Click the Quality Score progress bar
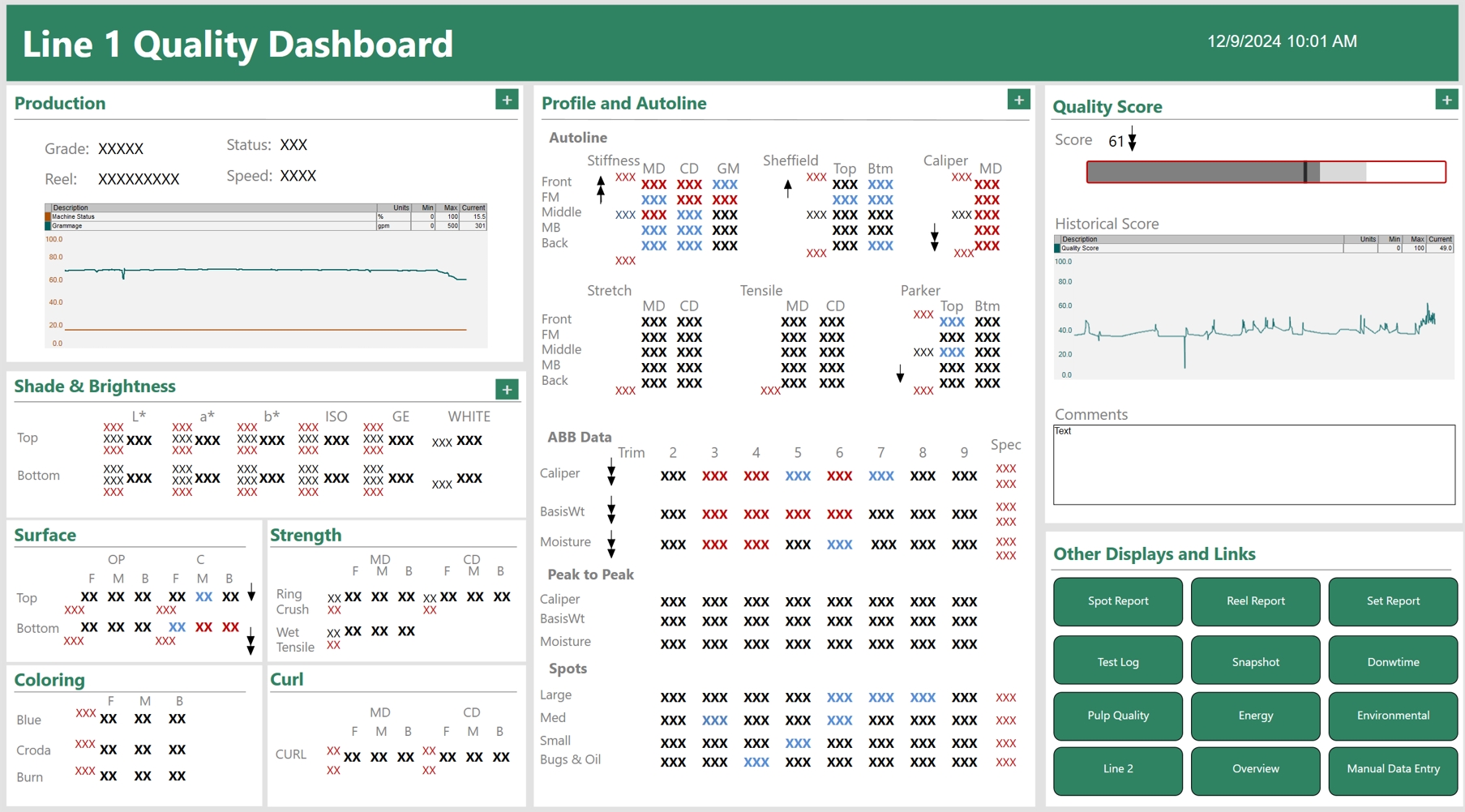The height and width of the screenshot is (812, 1465). tap(1266, 172)
